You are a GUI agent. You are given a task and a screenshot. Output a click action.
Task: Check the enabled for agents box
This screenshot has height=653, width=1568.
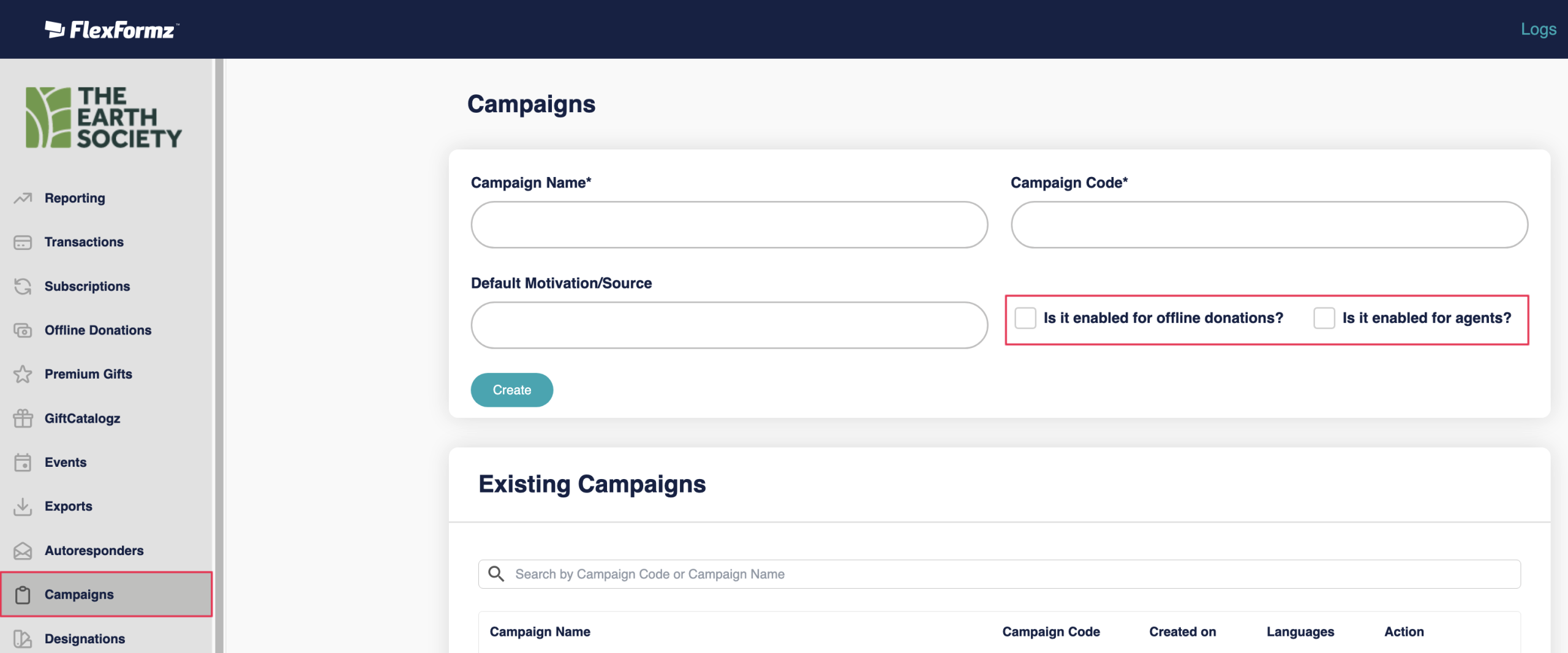coord(1324,318)
